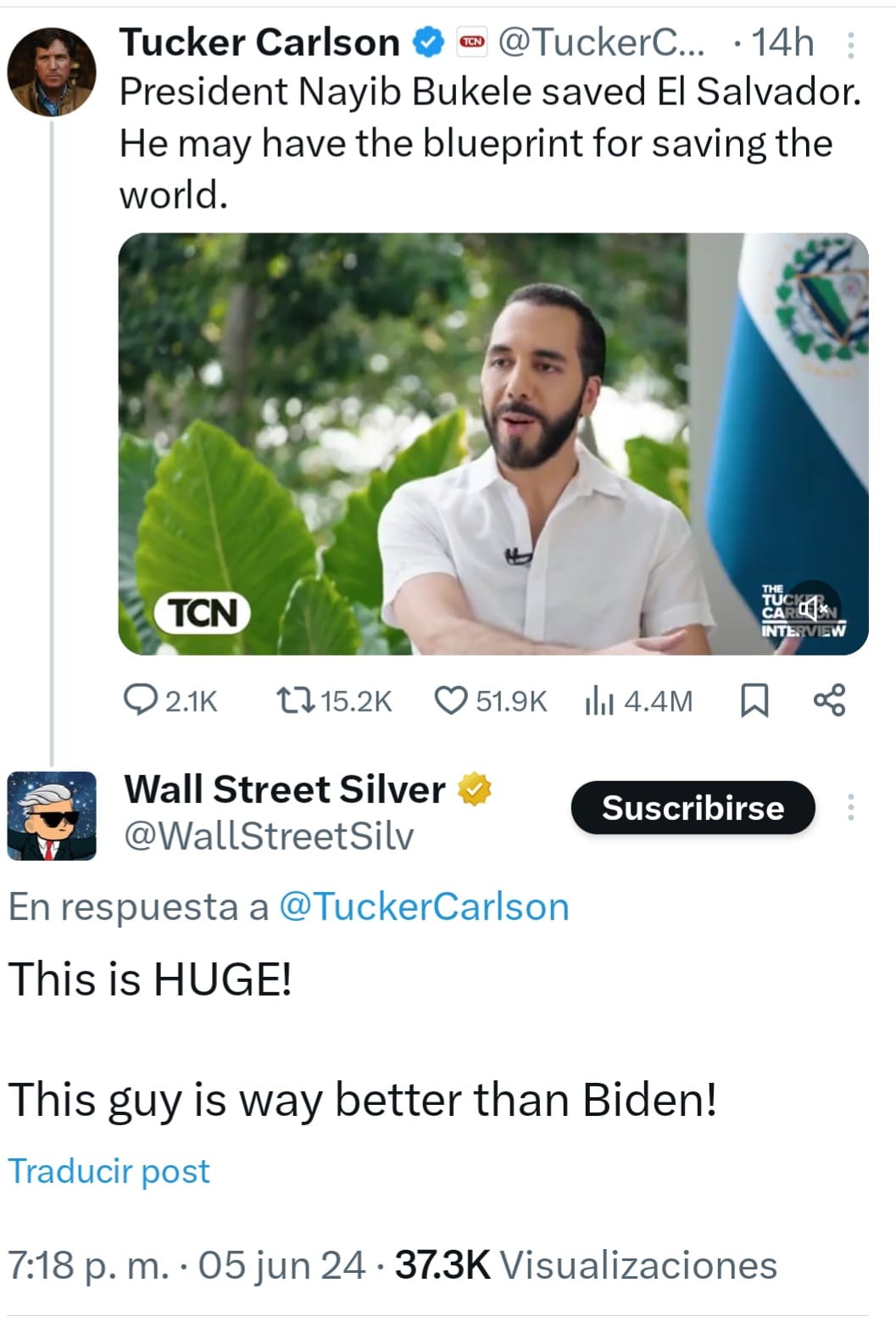Bookmark Tucker Carlson's post
The width and height of the screenshot is (896, 1322).
754,701
